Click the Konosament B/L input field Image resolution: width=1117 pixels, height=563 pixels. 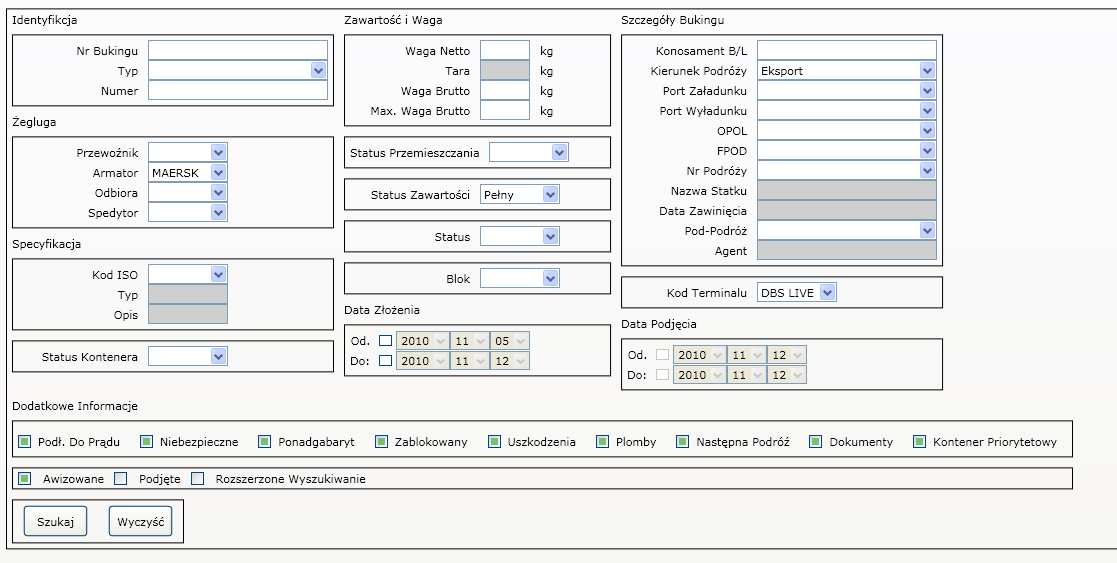[x=846, y=51]
